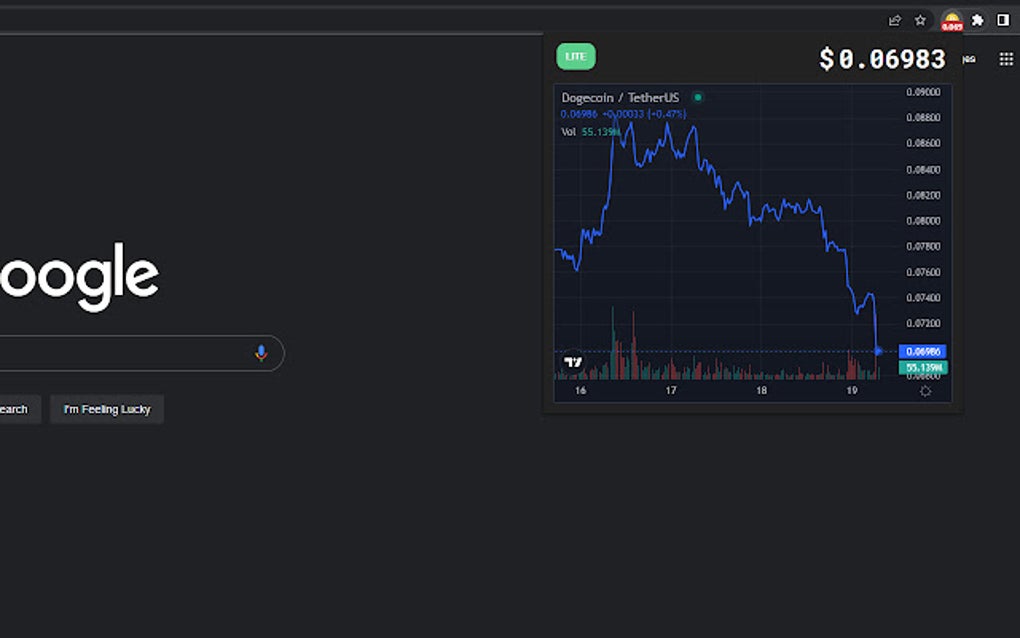
Task: Click date 19 on the time axis
Action: click(852, 391)
